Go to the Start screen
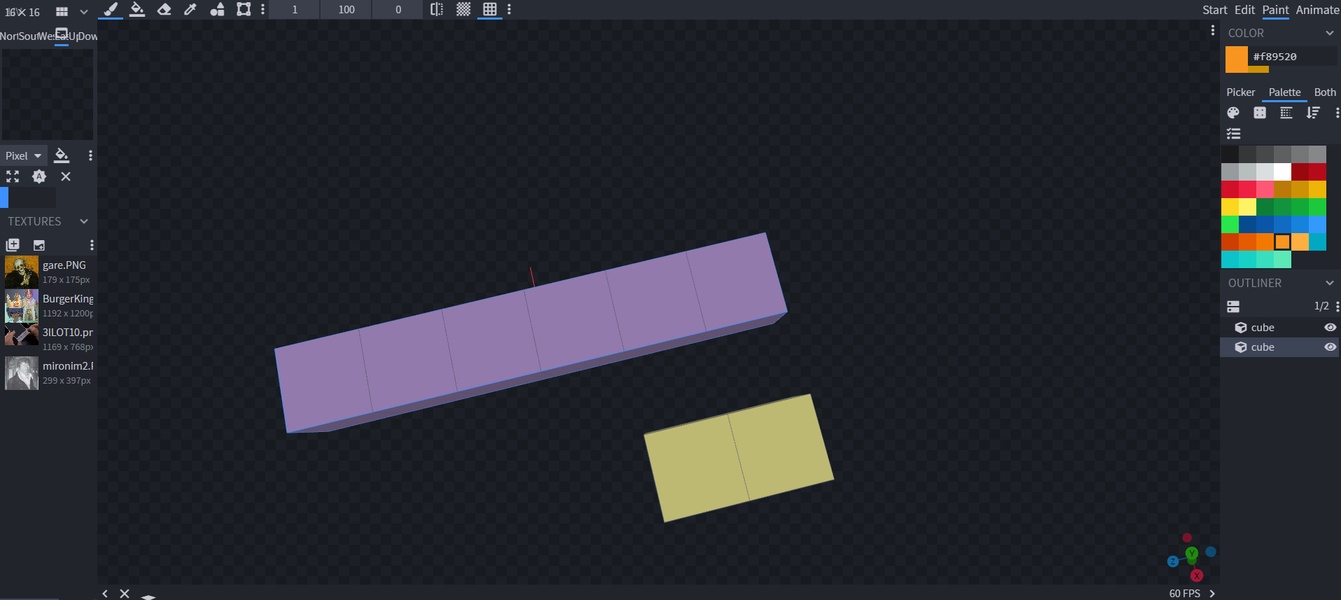Viewport: 1341px width, 600px height. tap(1214, 10)
